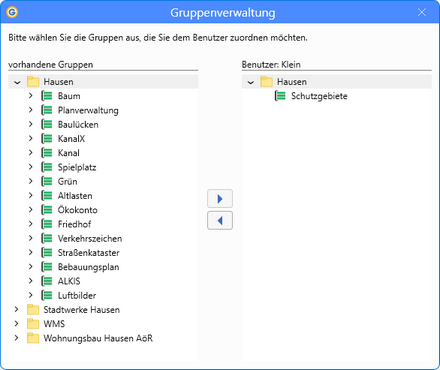
Task: Click the ALKIS group icon
Action: pos(47,281)
